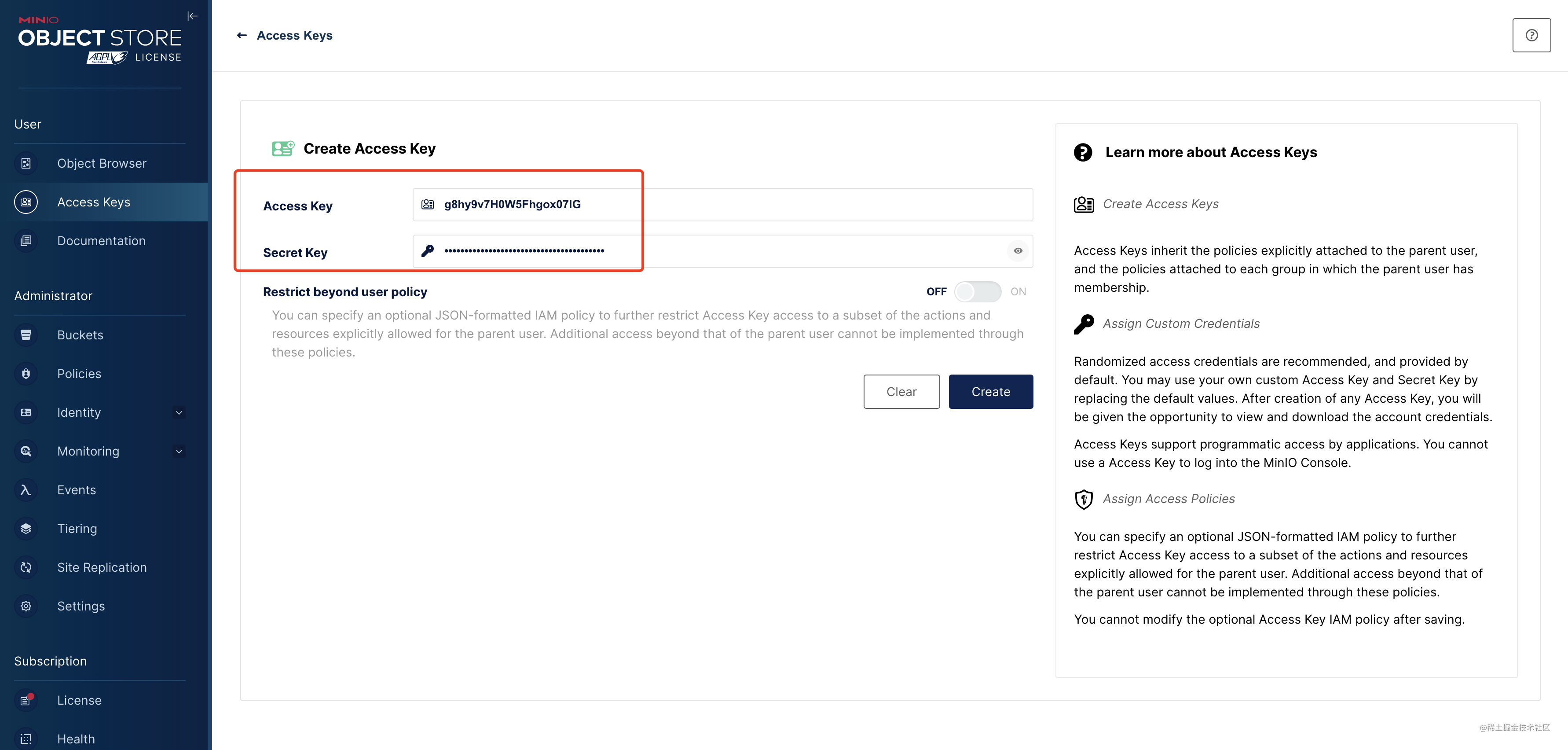The image size is (1568, 750).
Task: Click the Clear button
Action: (901, 391)
